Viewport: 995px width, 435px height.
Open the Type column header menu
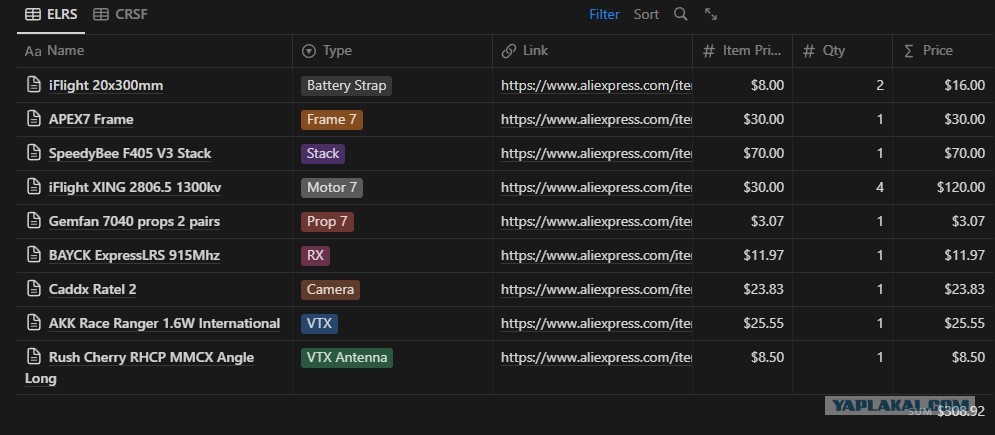pos(392,51)
